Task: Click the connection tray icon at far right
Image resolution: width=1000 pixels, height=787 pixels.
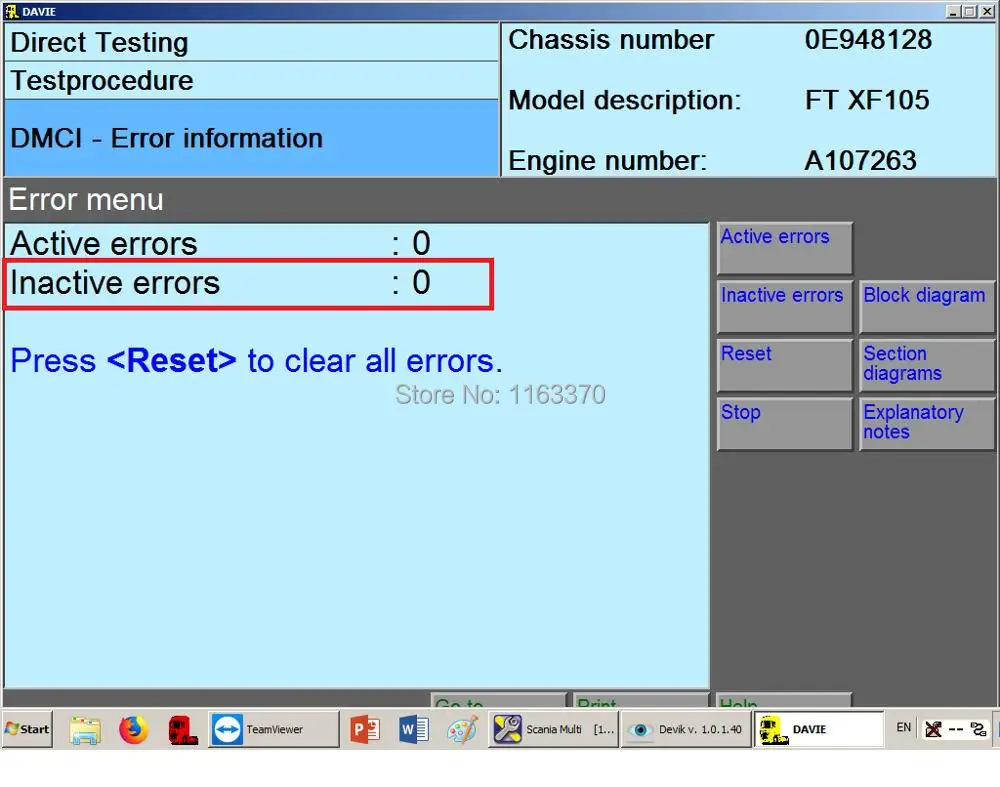Action: point(978,729)
